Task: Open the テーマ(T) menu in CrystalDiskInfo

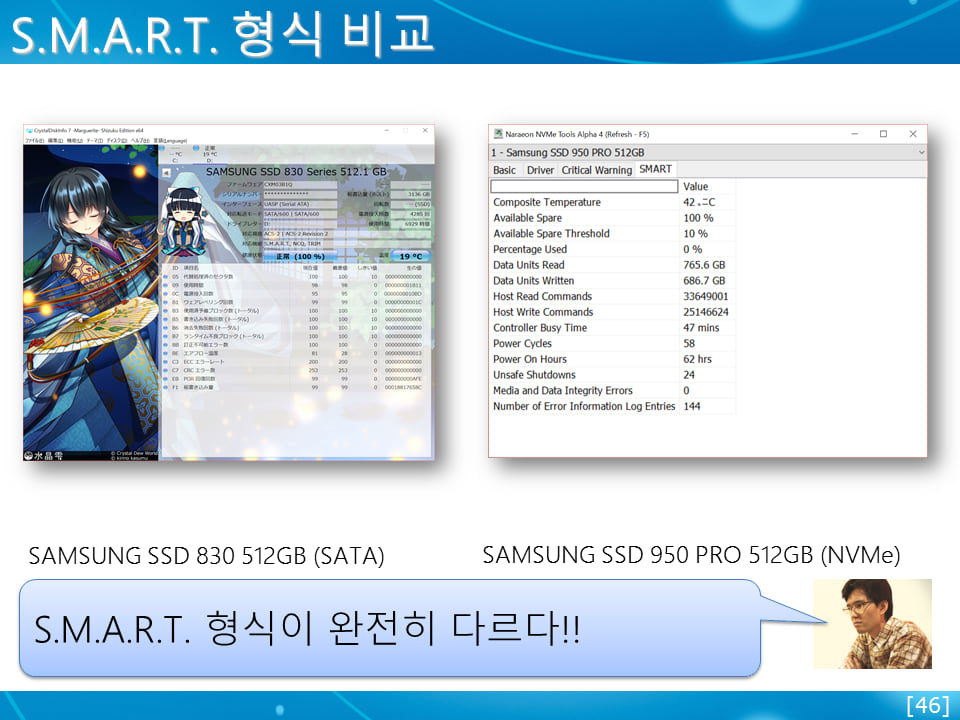Action: [x=94, y=141]
